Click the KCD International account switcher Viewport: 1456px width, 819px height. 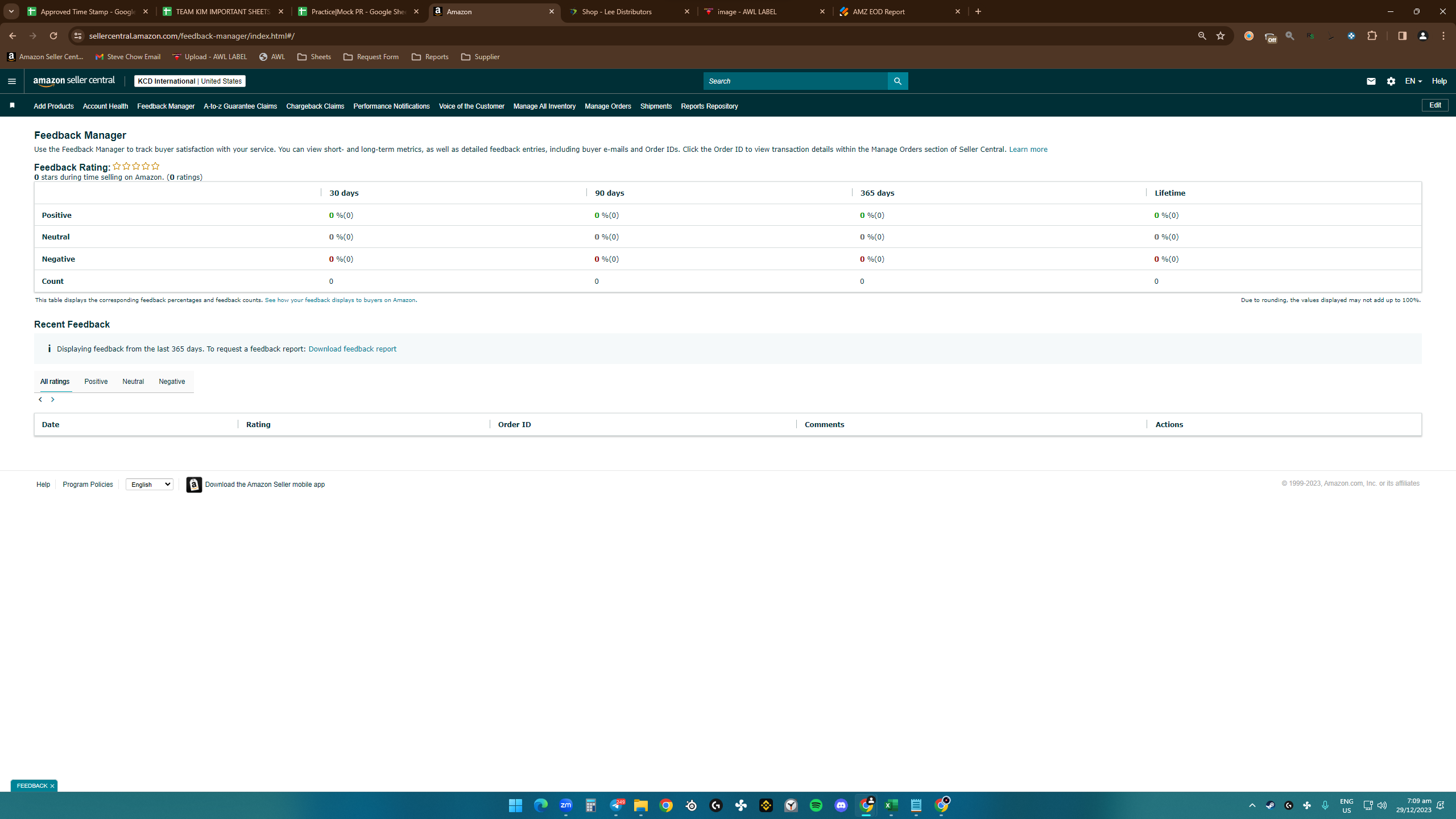pyautogui.click(x=189, y=81)
